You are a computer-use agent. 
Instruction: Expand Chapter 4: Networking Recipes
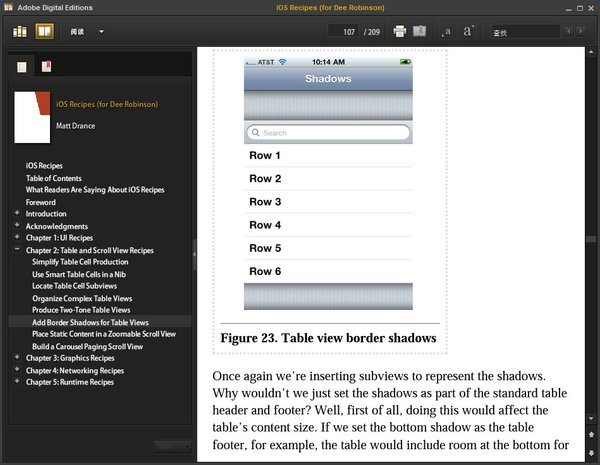(x=17, y=369)
